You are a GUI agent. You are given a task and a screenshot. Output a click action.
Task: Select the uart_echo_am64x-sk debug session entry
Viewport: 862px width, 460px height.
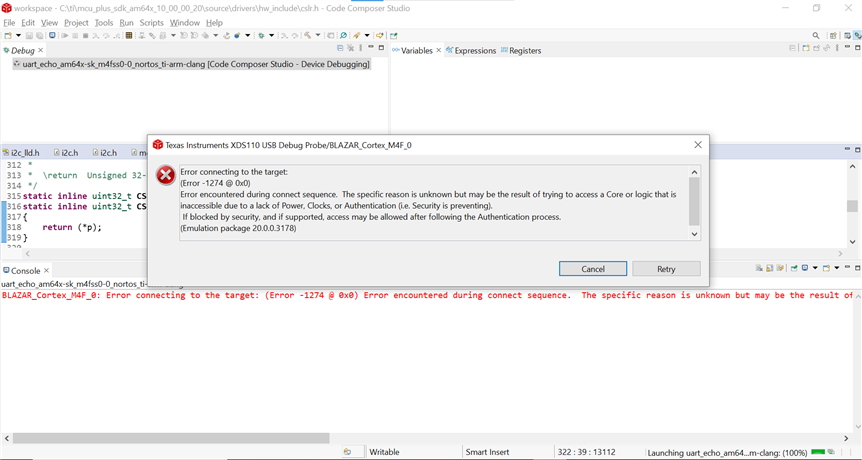pyautogui.click(x=191, y=64)
